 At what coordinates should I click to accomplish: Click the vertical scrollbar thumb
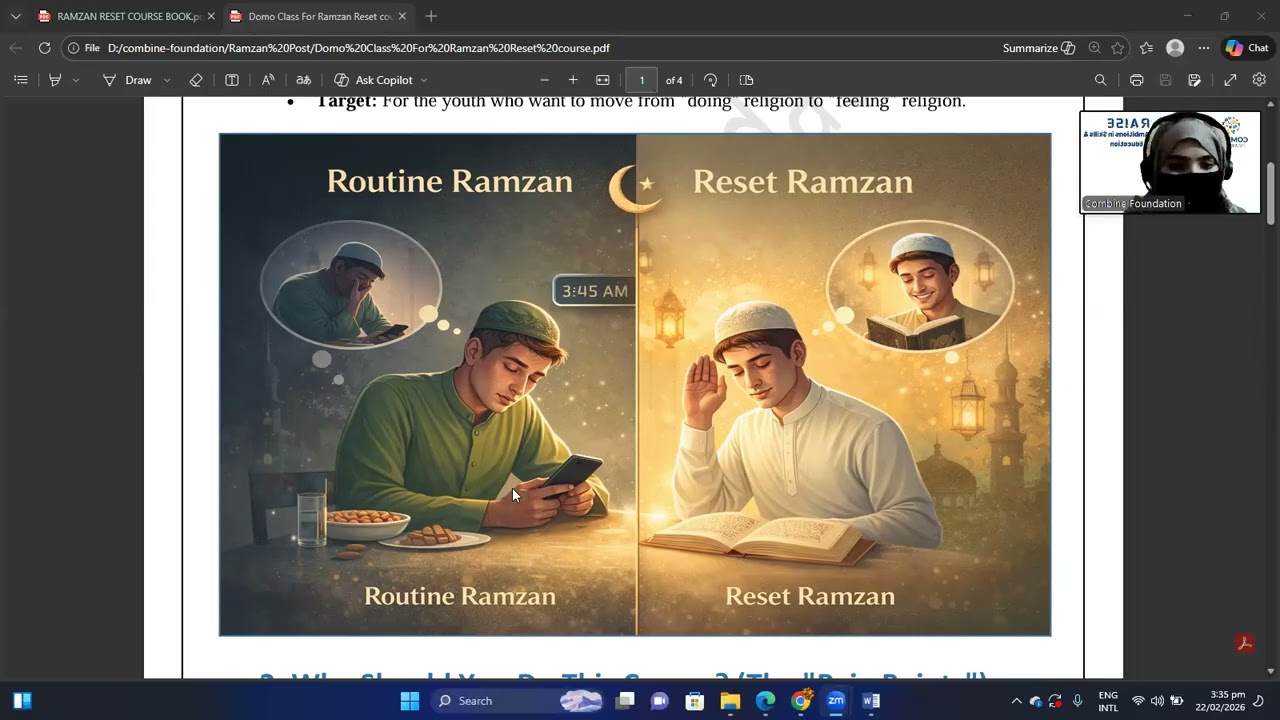1271,193
